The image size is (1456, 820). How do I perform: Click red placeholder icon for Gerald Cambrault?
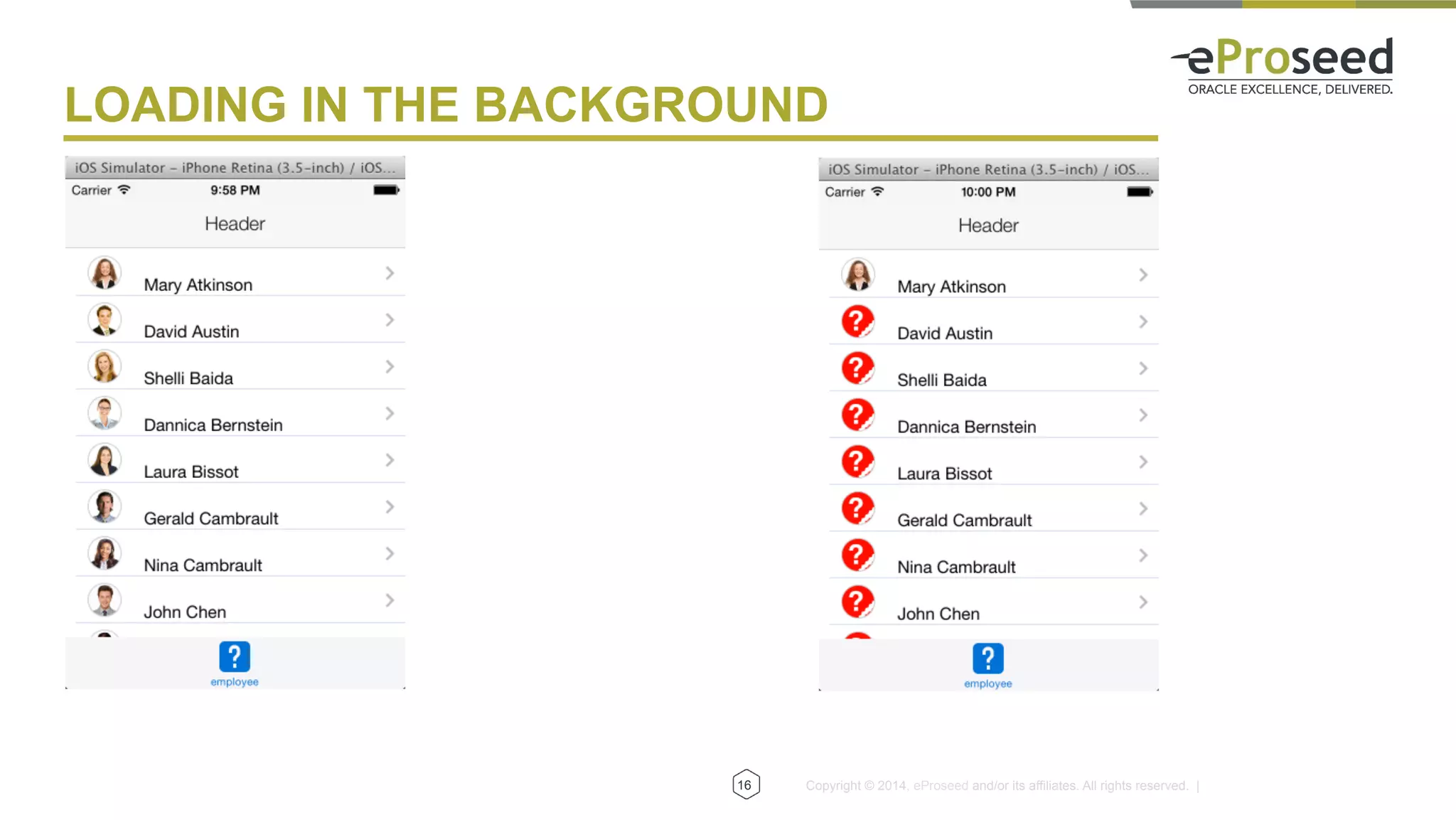point(857,508)
